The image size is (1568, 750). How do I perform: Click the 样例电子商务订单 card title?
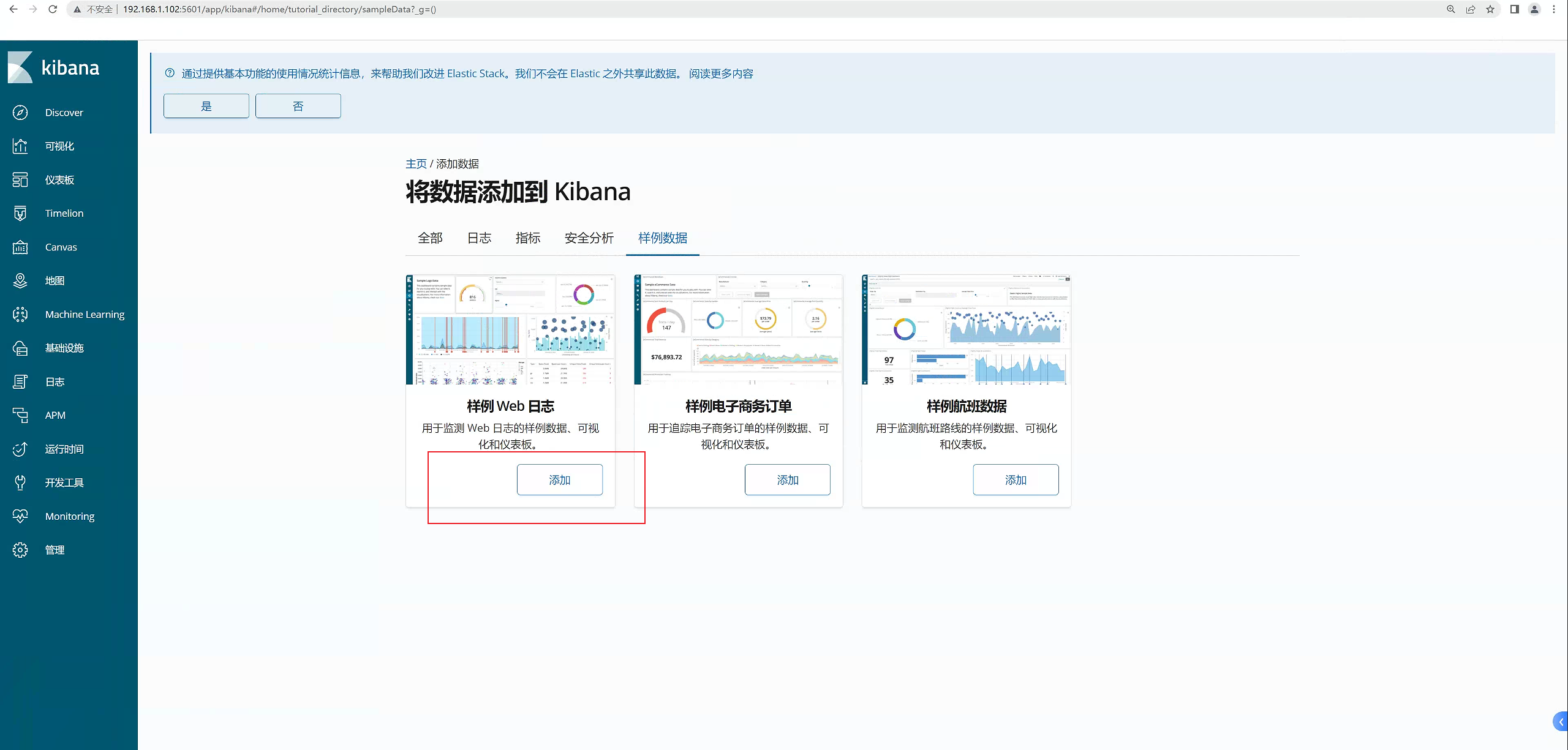coord(739,407)
